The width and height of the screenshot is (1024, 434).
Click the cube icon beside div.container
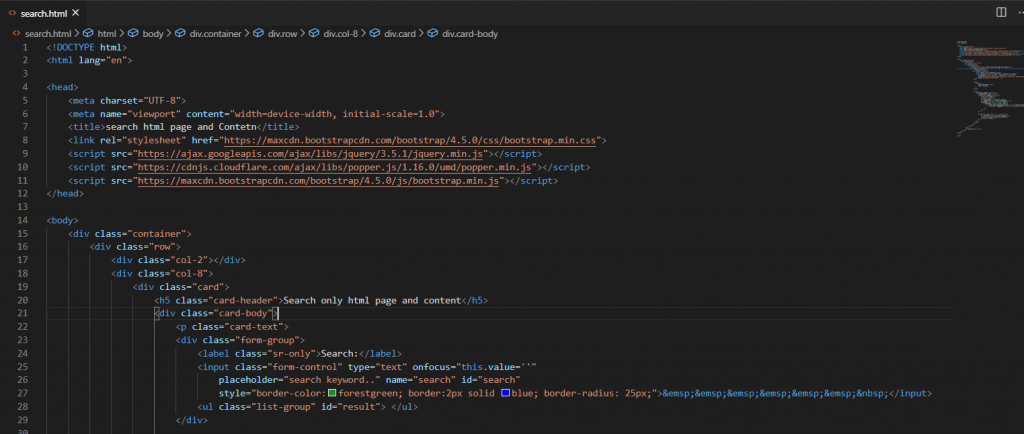point(180,33)
